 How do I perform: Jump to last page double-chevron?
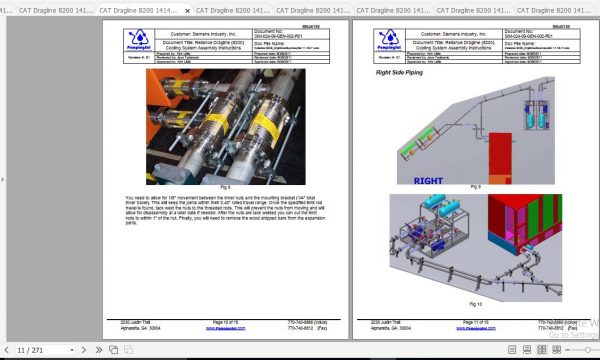point(99,350)
